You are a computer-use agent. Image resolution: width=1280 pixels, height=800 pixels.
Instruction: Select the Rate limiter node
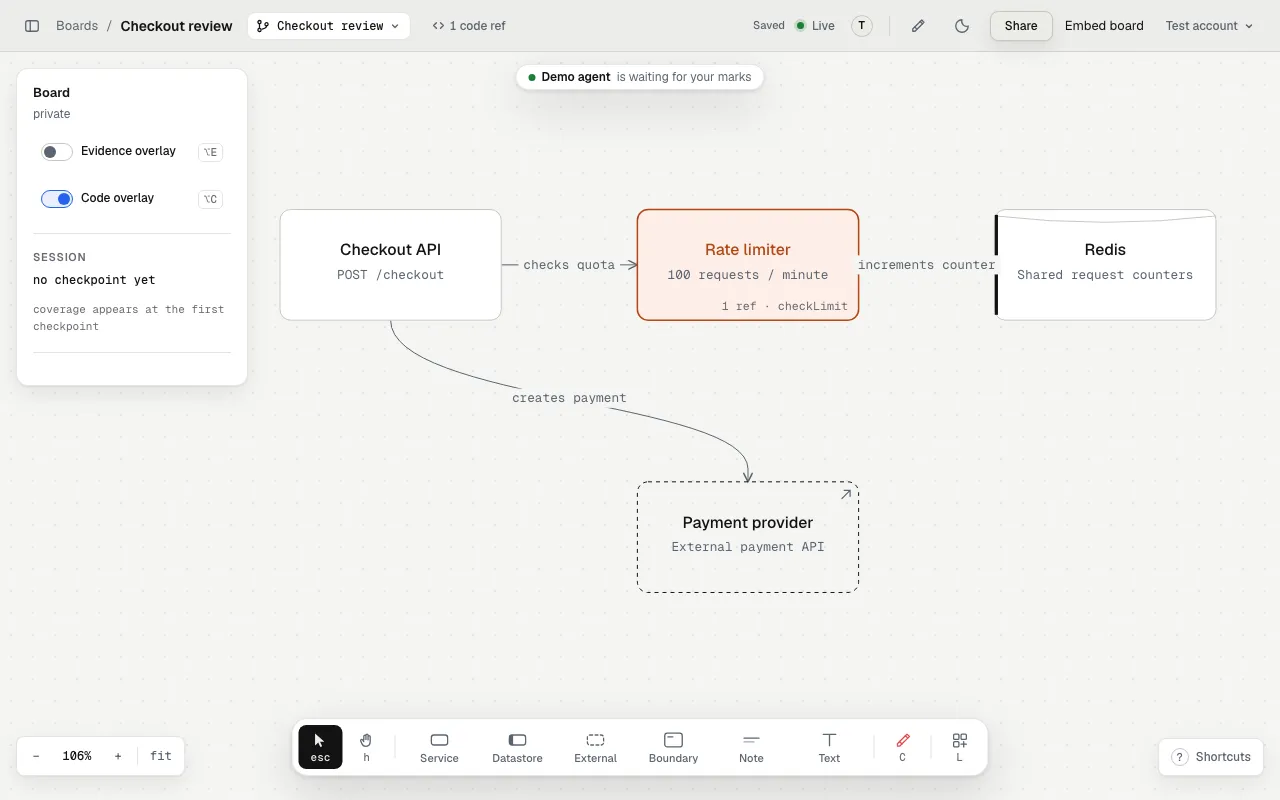[x=748, y=265]
